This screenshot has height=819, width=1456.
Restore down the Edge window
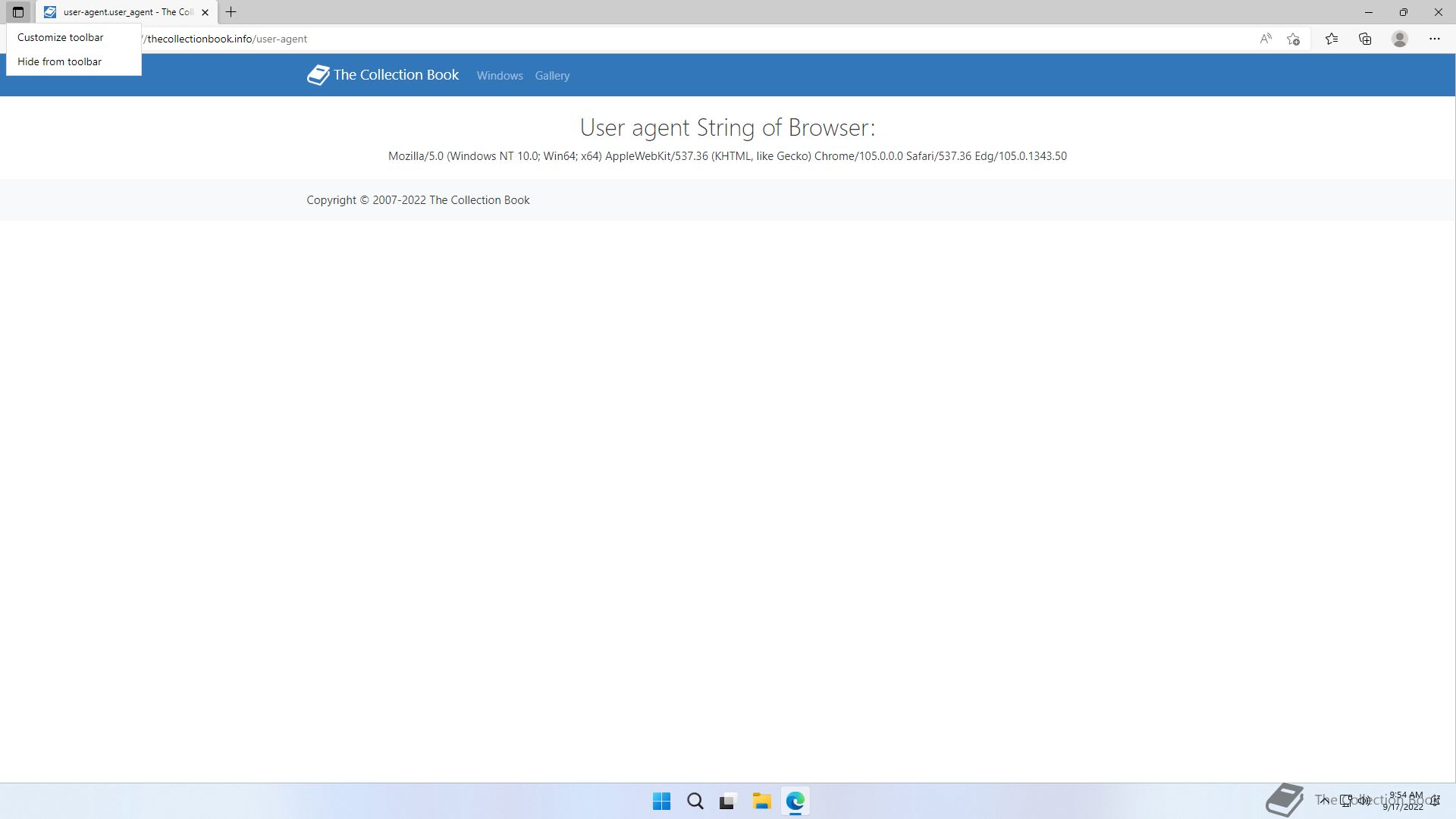click(x=1404, y=12)
